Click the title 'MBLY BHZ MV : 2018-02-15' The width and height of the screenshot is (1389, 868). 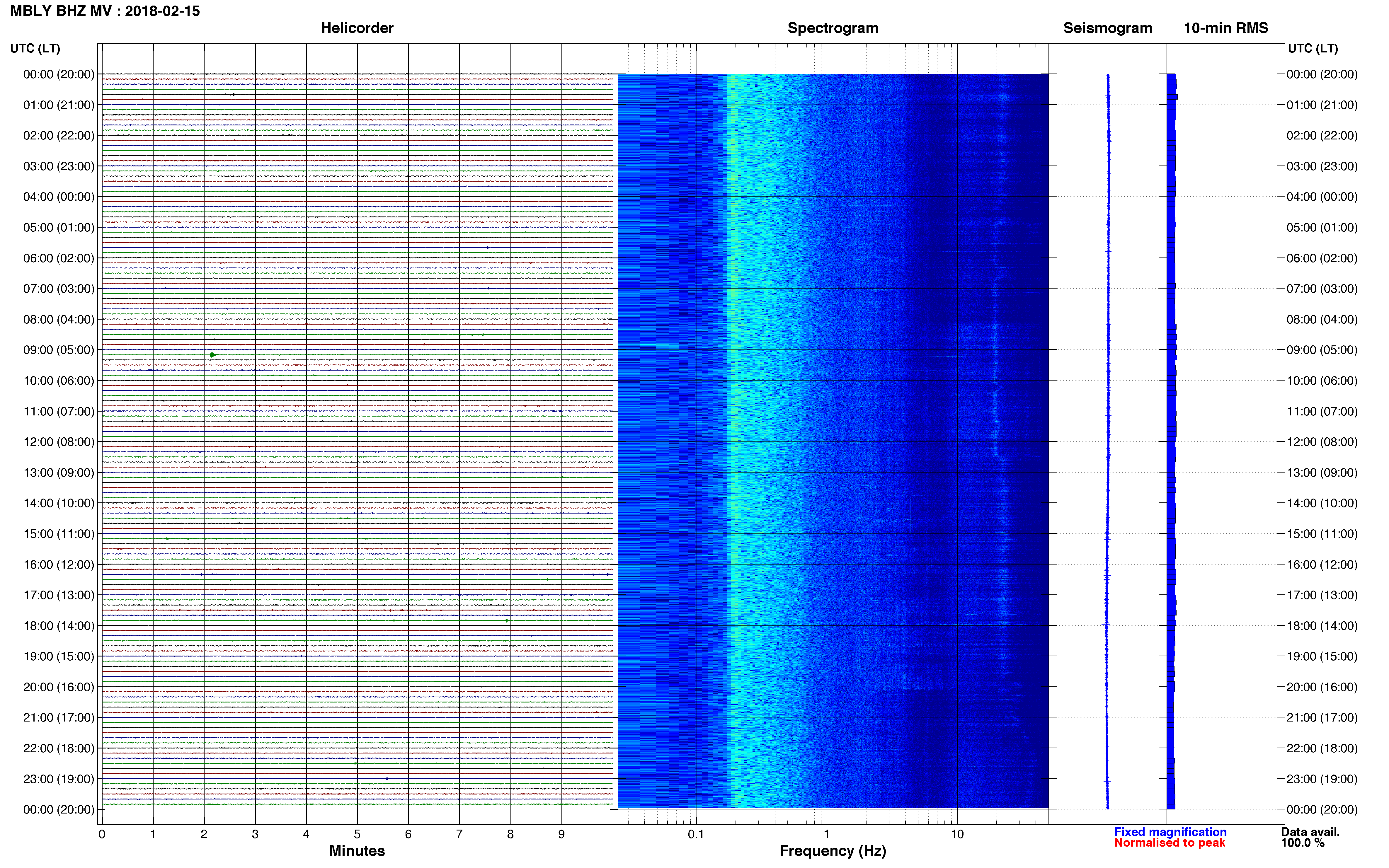coord(105,11)
